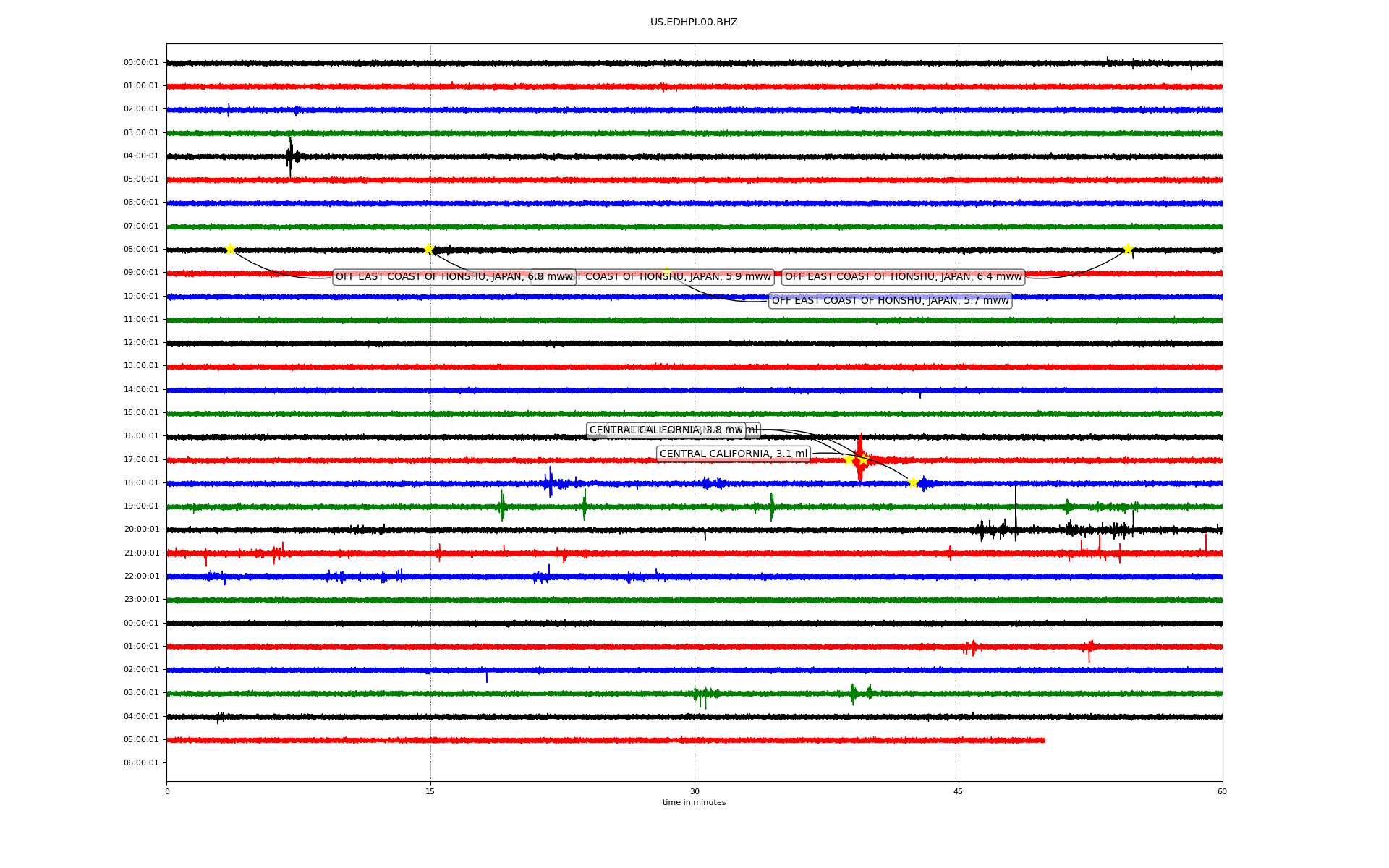The width and height of the screenshot is (1389, 868).
Task: Click the US.EDHPI.00.BHZ plot title
Action: point(694,22)
